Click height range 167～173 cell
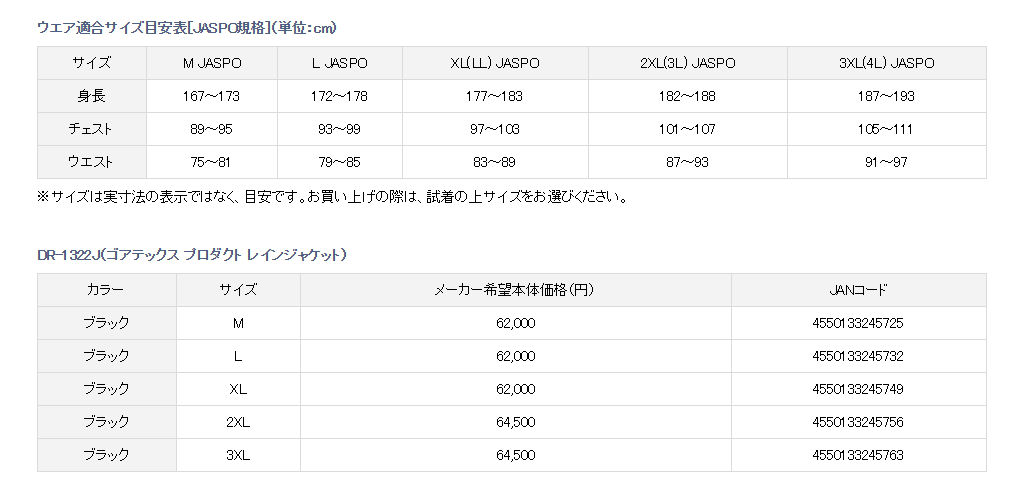The image size is (1036, 489). (212, 96)
